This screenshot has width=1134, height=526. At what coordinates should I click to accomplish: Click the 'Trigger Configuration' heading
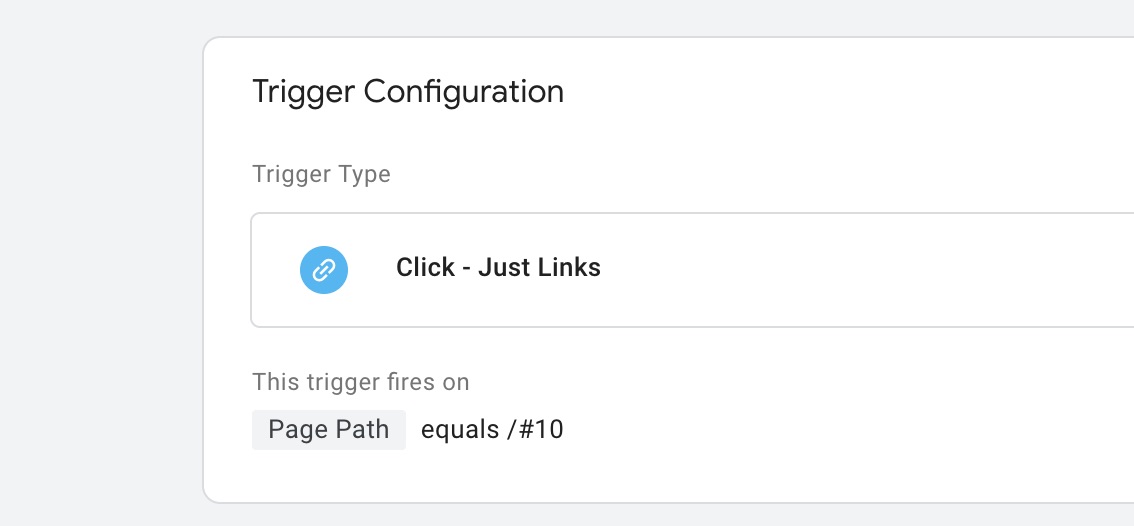click(408, 92)
